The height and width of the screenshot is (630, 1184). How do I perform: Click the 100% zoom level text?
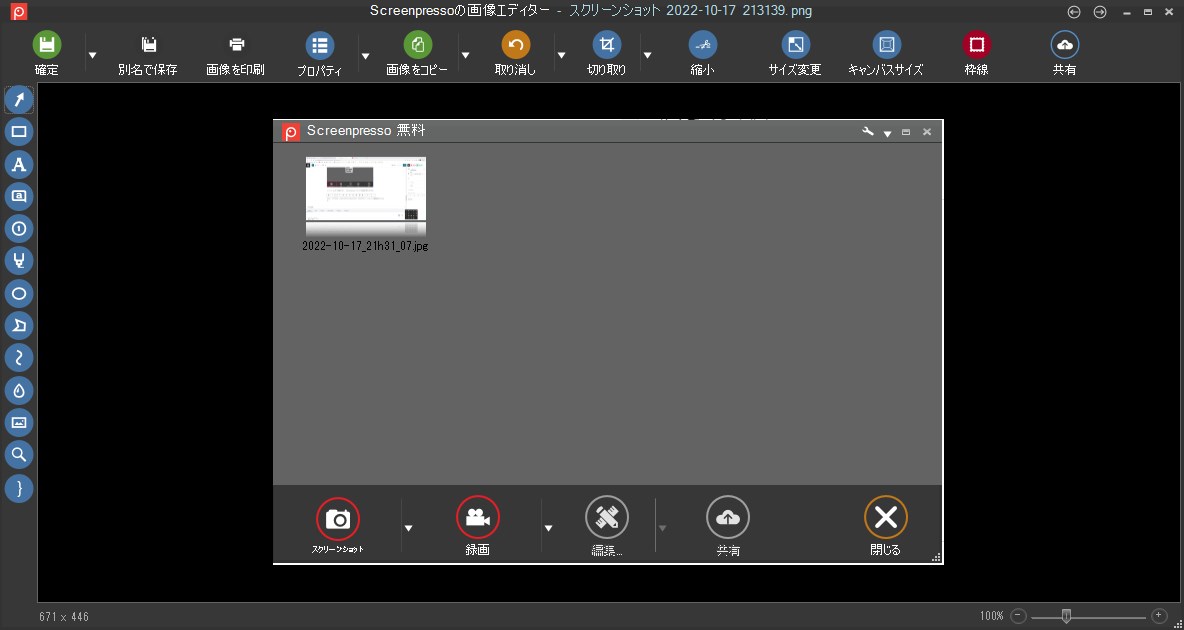click(x=992, y=616)
